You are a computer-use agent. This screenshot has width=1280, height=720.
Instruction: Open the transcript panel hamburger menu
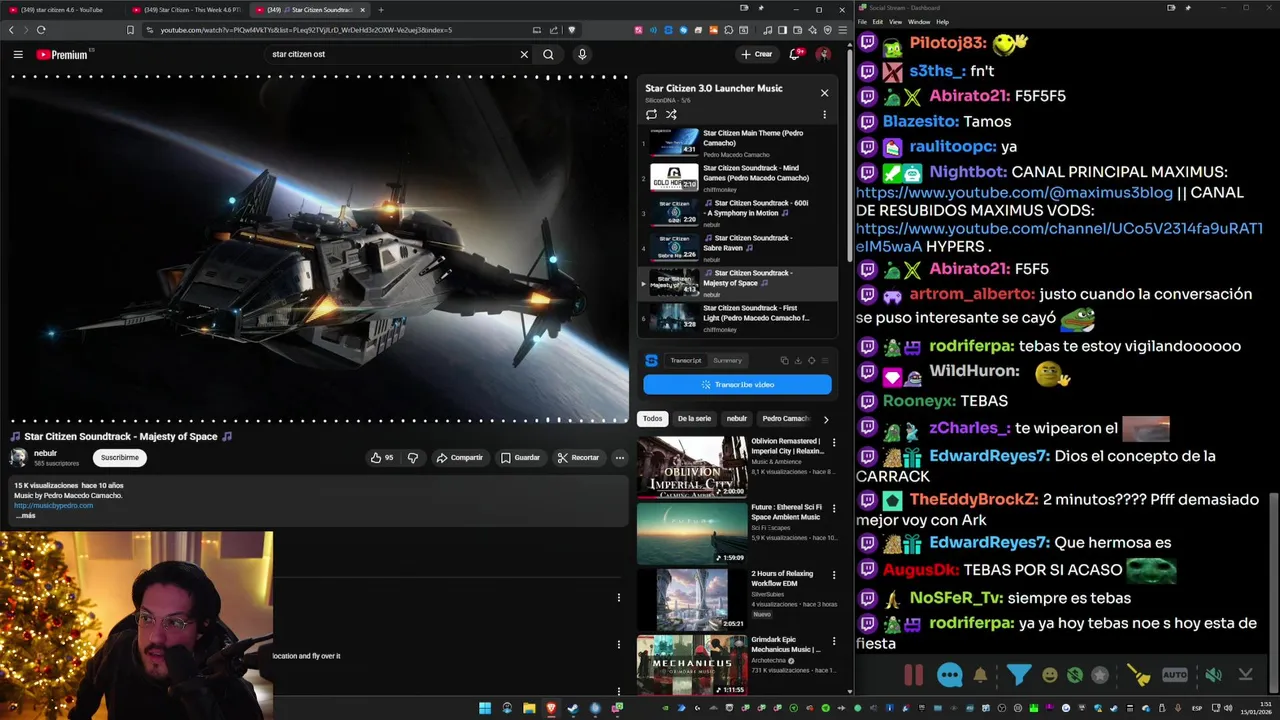[x=825, y=360]
